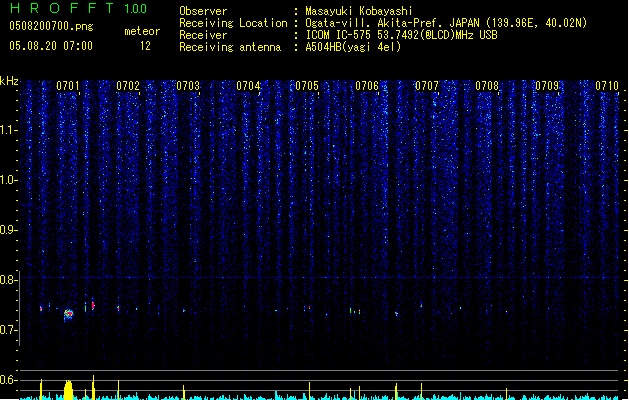Click the wide yellow intensity peak near 0701
Screen dimensions: 629x400
tap(69, 390)
